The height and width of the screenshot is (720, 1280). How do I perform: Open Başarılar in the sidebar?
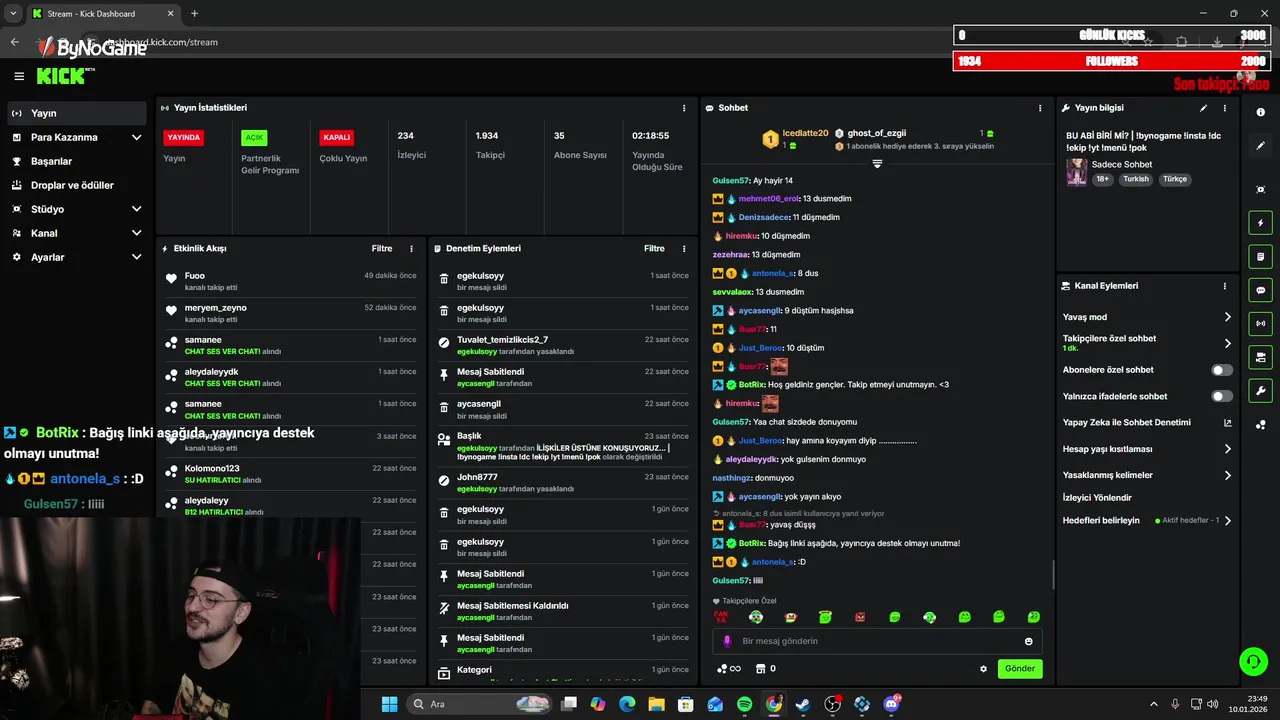coord(76,161)
